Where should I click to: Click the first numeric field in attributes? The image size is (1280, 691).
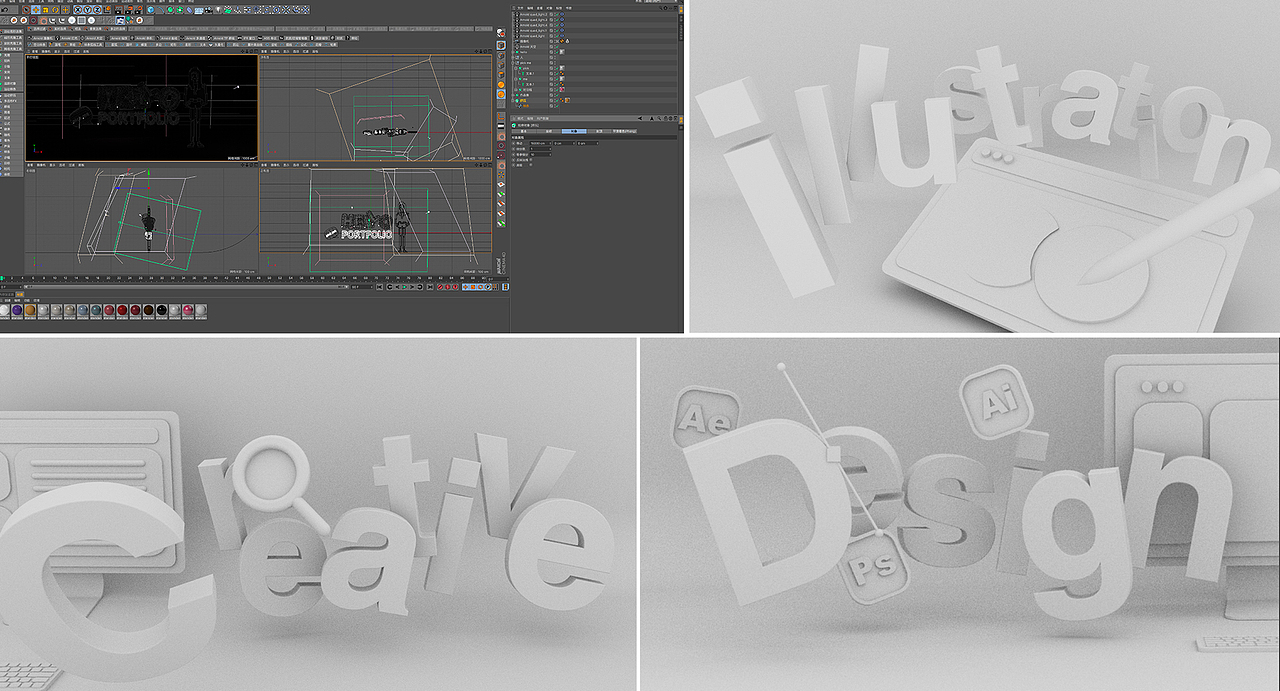coord(541,143)
